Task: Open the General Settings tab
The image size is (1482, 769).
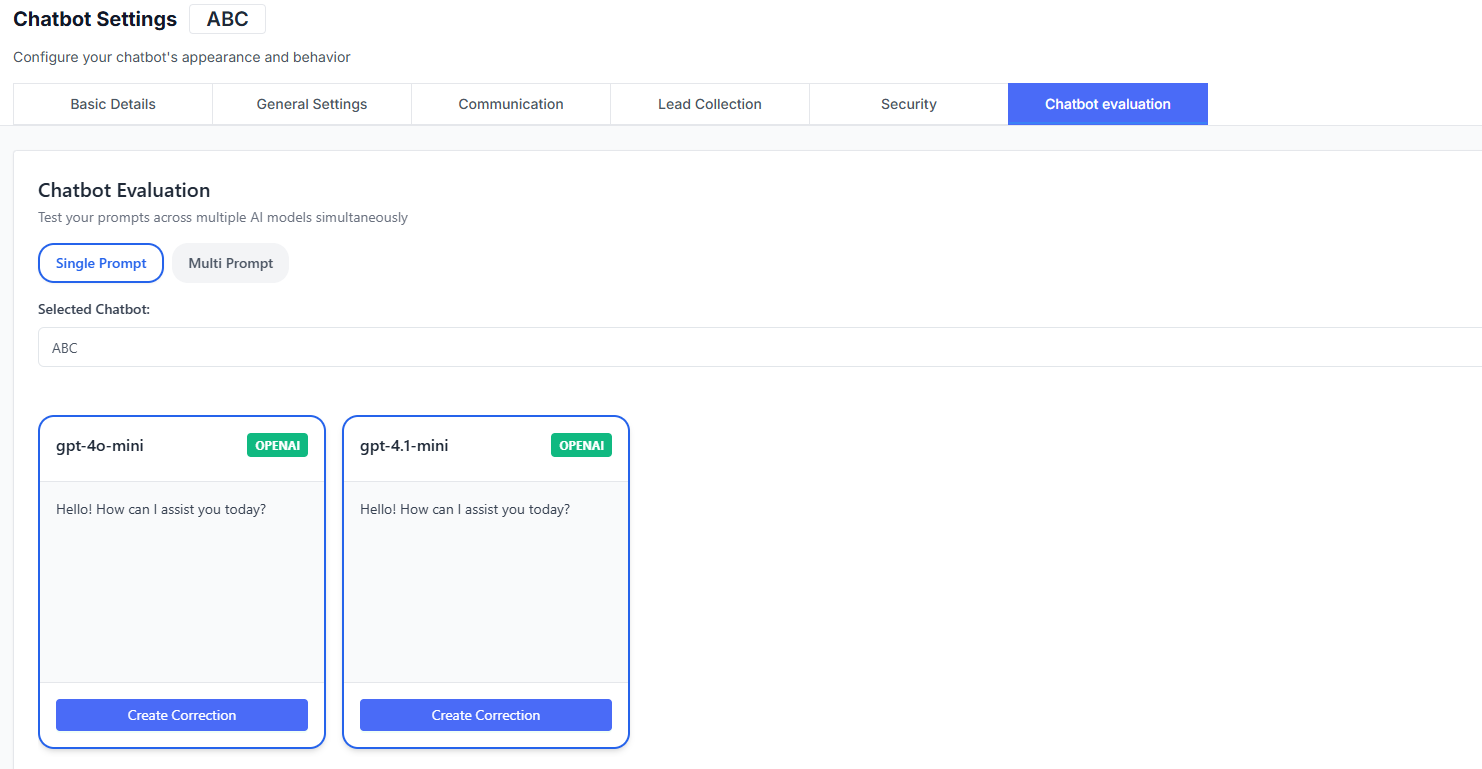Action: 311,103
